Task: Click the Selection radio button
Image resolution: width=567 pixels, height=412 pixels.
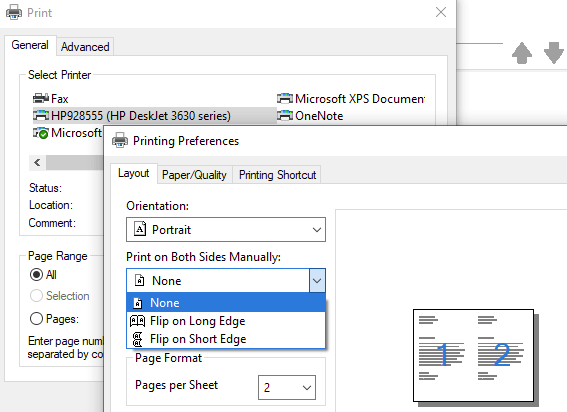Action: [x=36, y=296]
